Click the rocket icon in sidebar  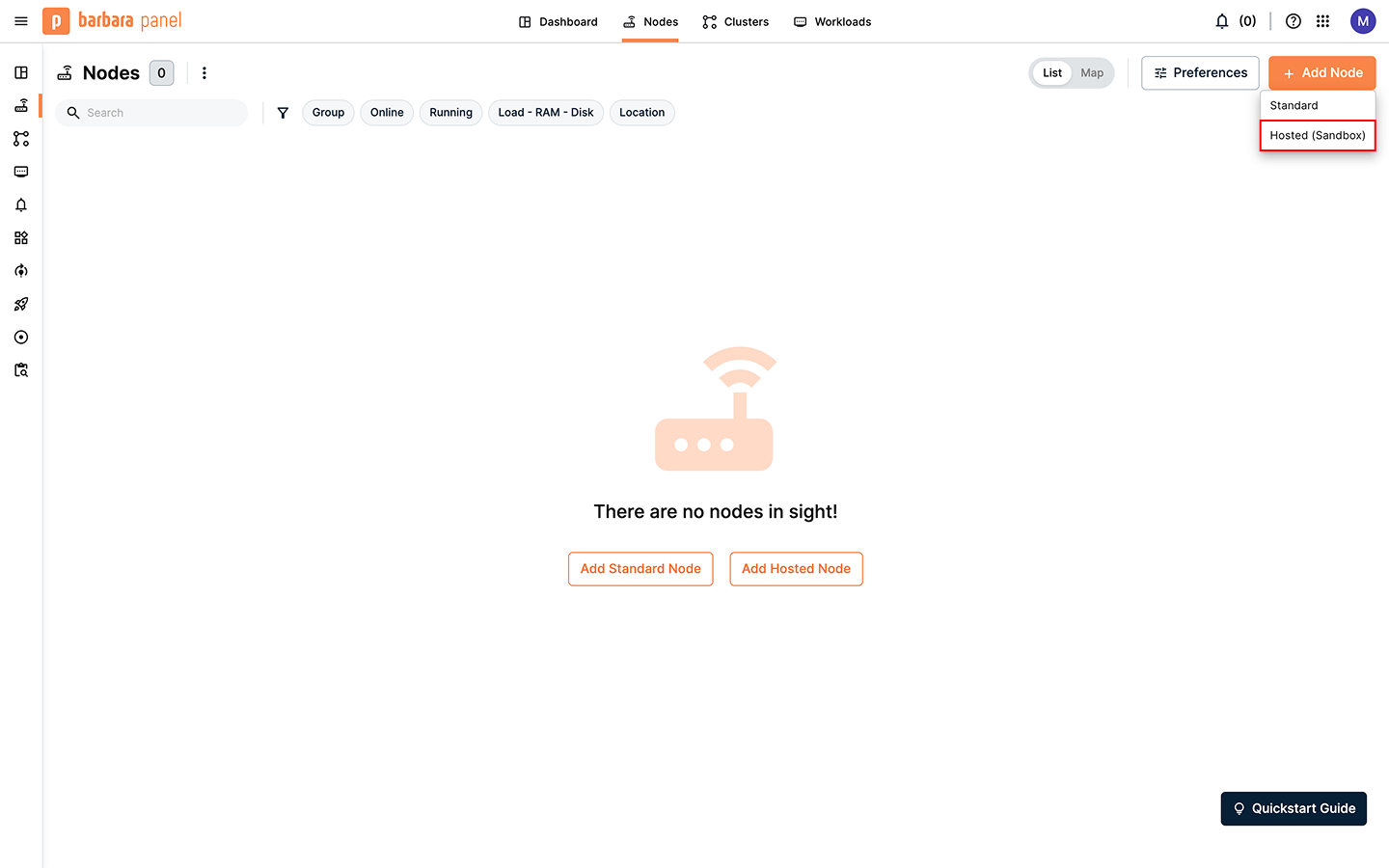21,305
